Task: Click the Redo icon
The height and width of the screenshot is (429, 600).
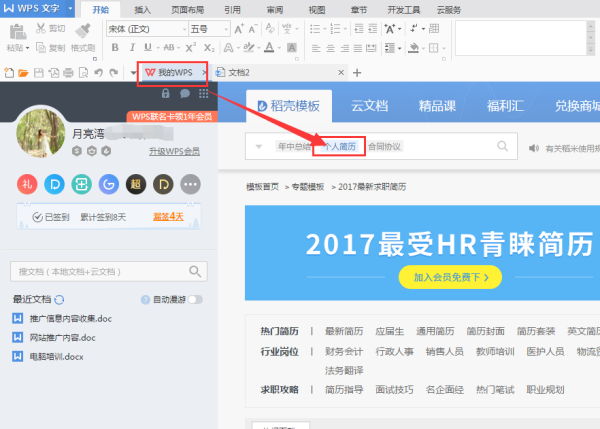Action: (114, 73)
